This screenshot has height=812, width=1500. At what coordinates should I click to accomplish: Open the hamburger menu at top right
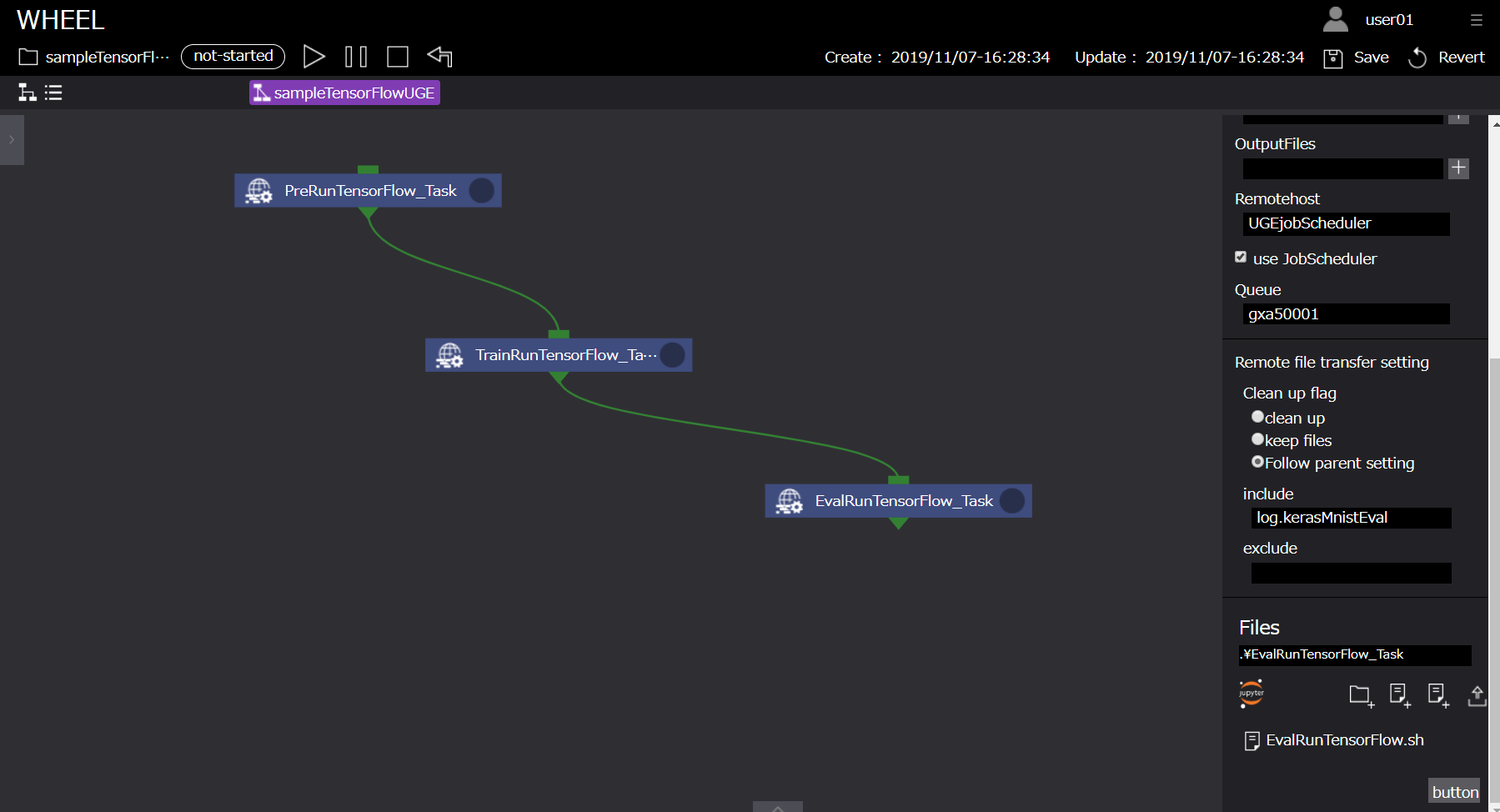[x=1477, y=20]
